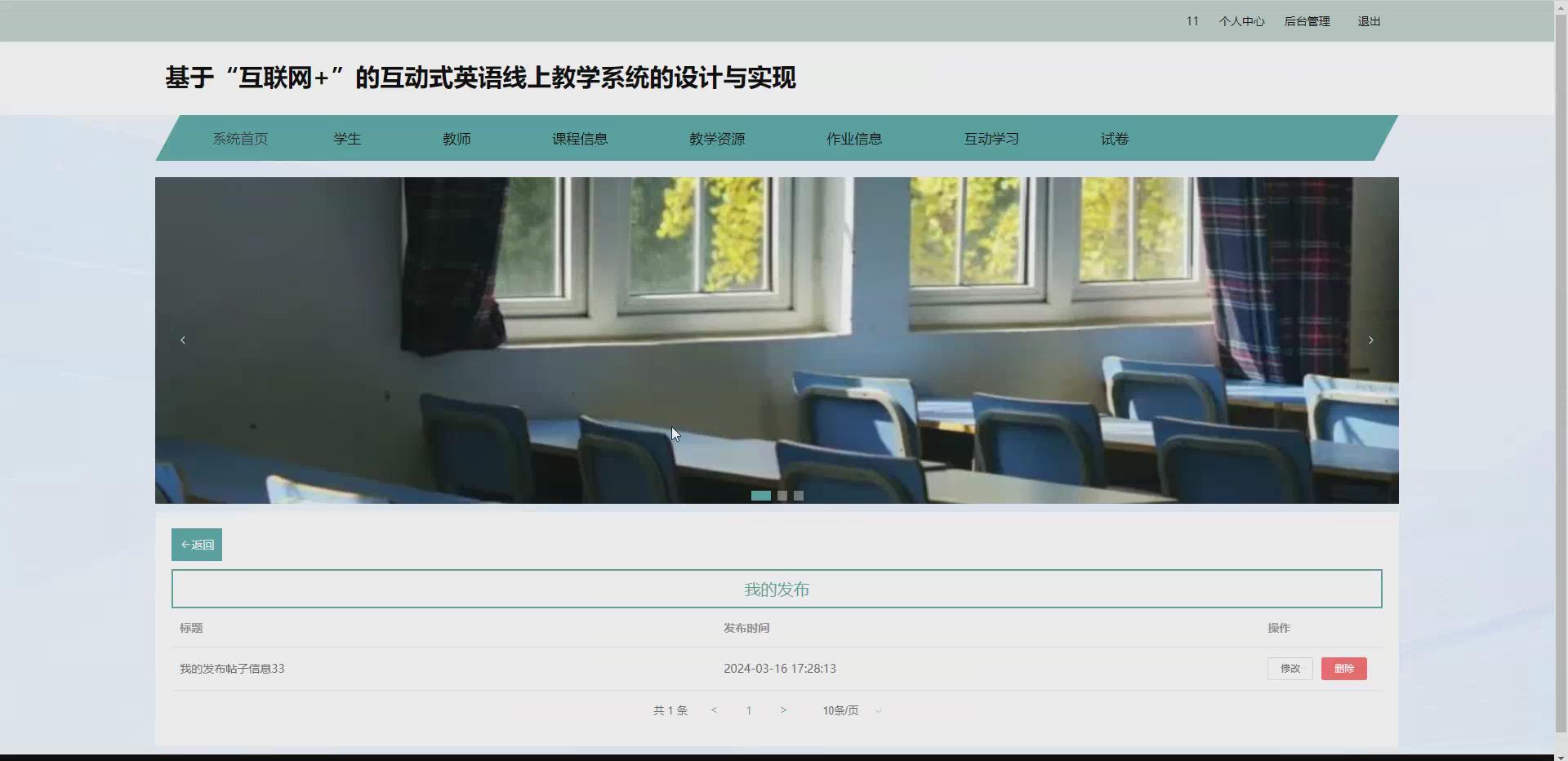Select the second carousel indicator dot
The image size is (1568, 761).
click(x=782, y=496)
